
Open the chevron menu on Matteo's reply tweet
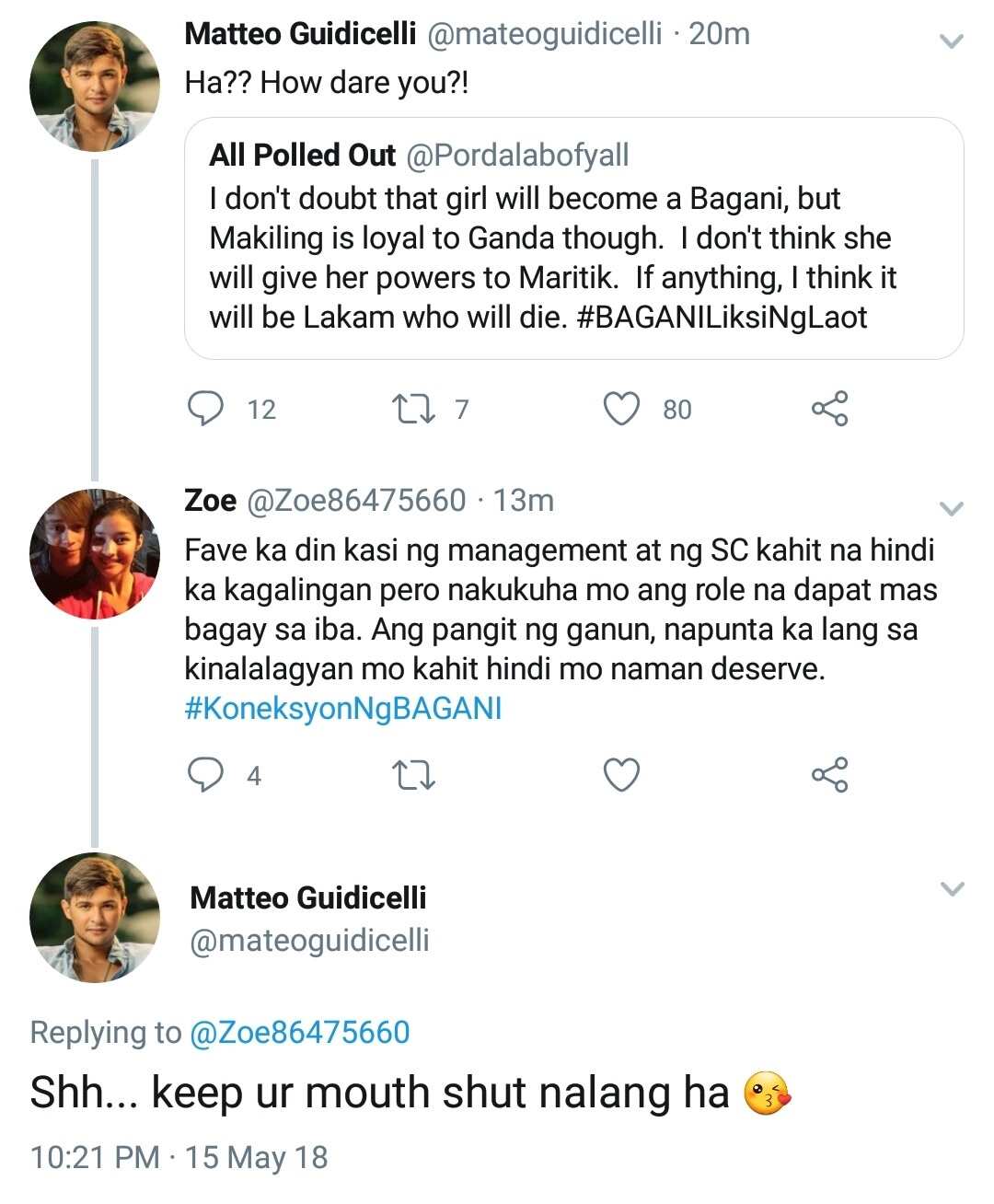[x=952, y=888]
